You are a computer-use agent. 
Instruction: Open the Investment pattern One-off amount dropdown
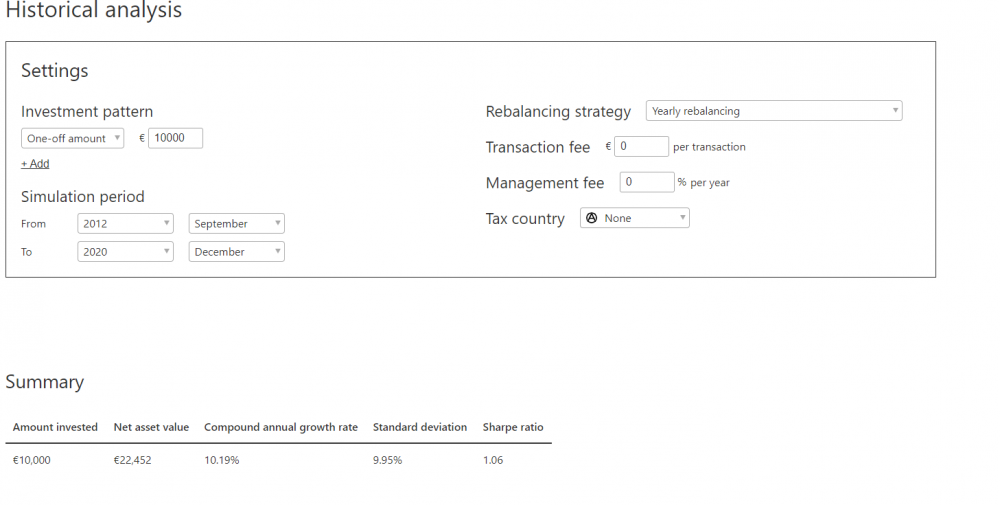72,139
